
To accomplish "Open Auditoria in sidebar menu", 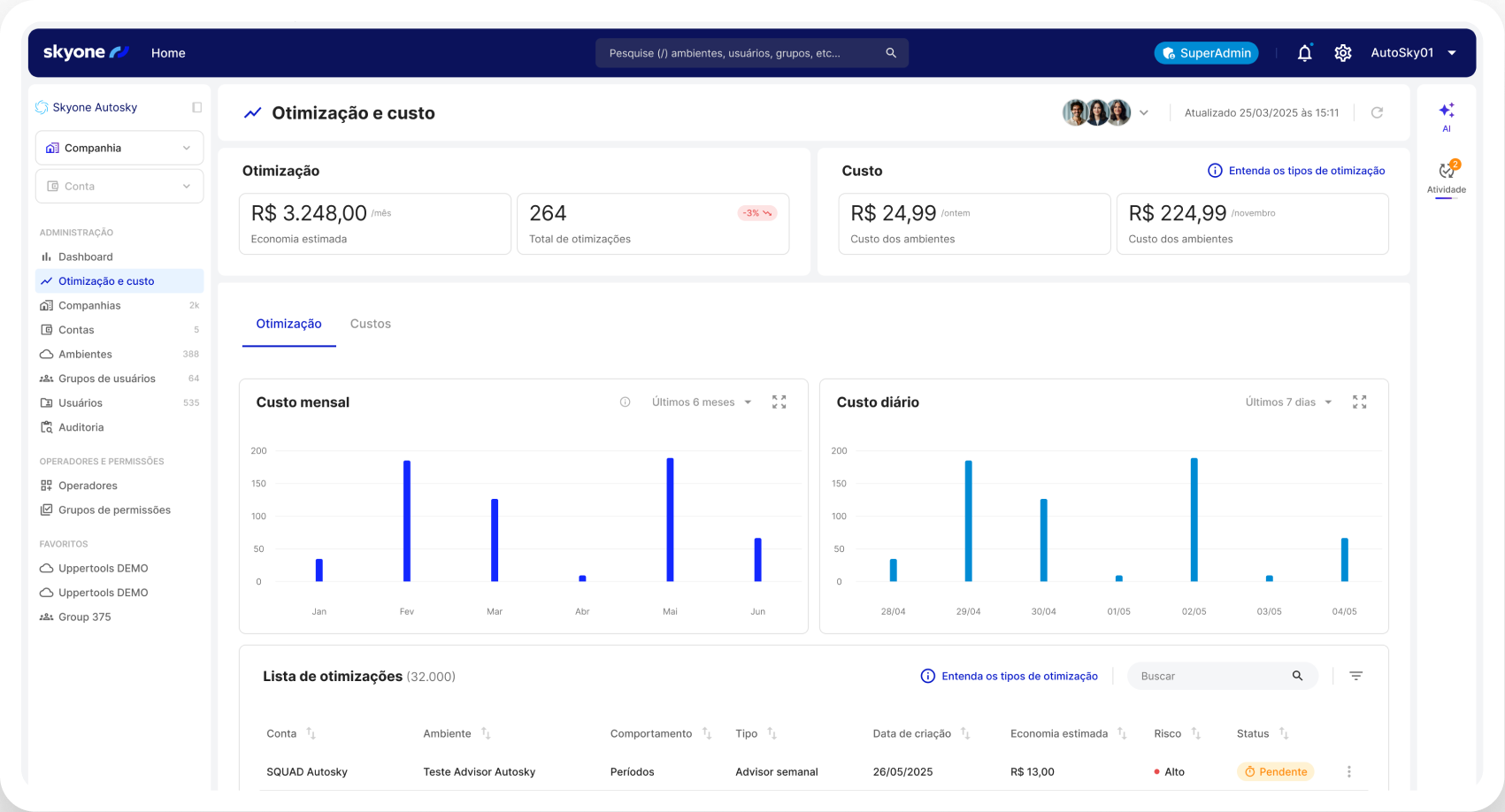I will click(81, 428).
